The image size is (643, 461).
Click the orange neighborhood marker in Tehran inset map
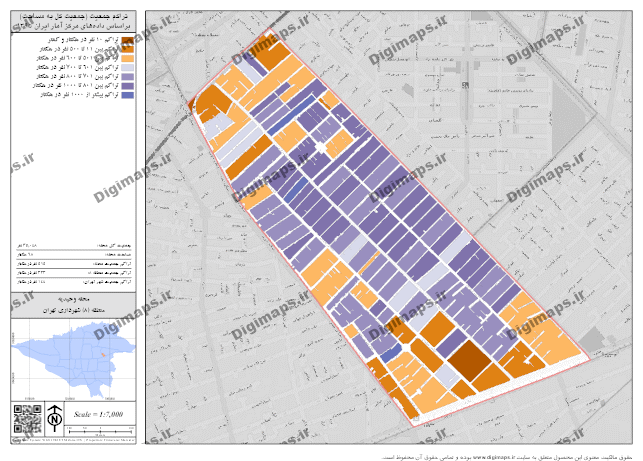pyautogui.click(x=103, y=354)
